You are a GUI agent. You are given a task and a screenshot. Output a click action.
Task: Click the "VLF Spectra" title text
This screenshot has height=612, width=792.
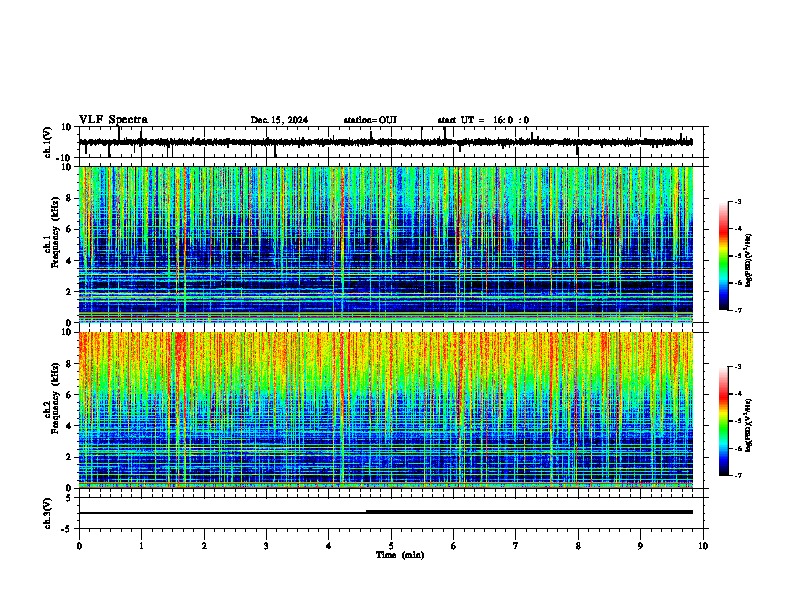coord(113,120)
